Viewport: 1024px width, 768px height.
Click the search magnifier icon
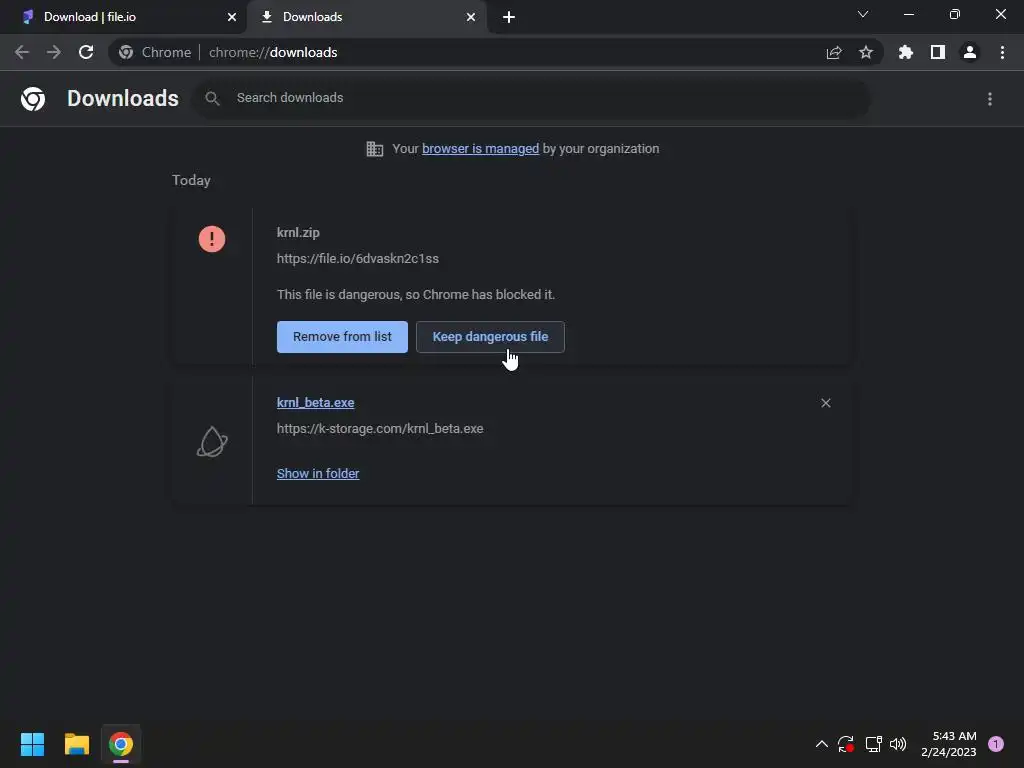212,99
